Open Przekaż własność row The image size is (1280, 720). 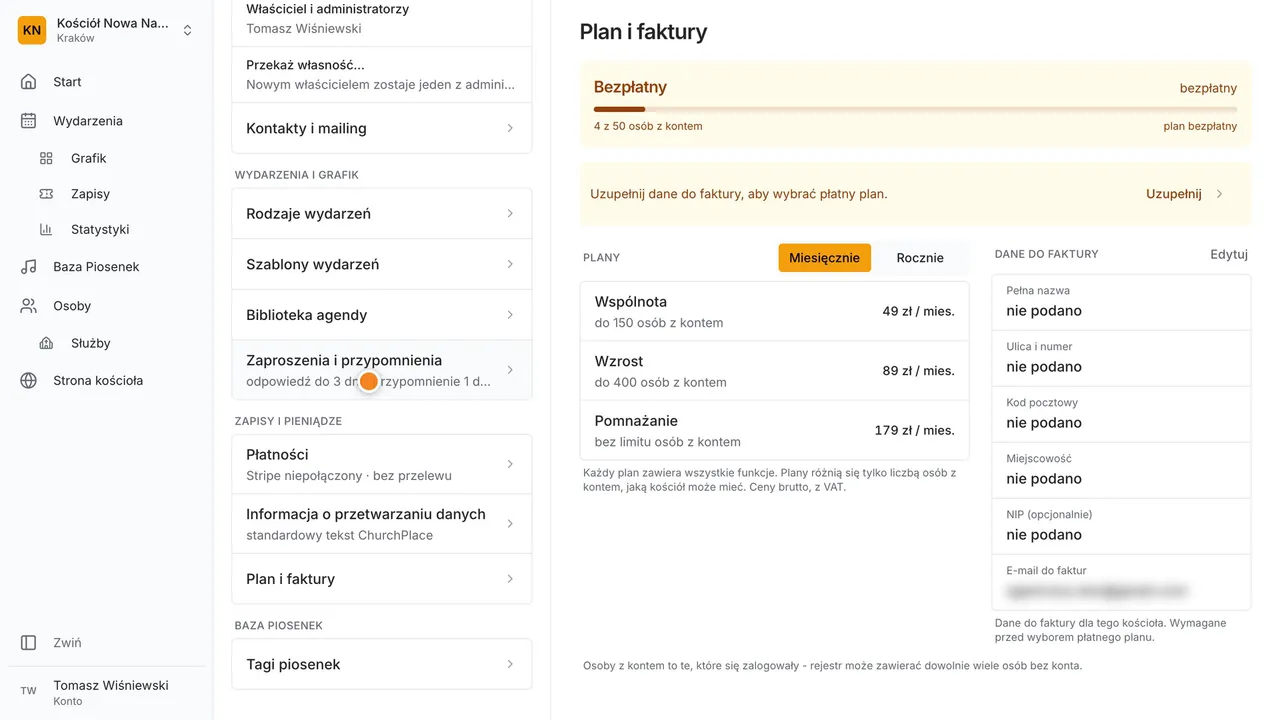[x=382, y=75]
